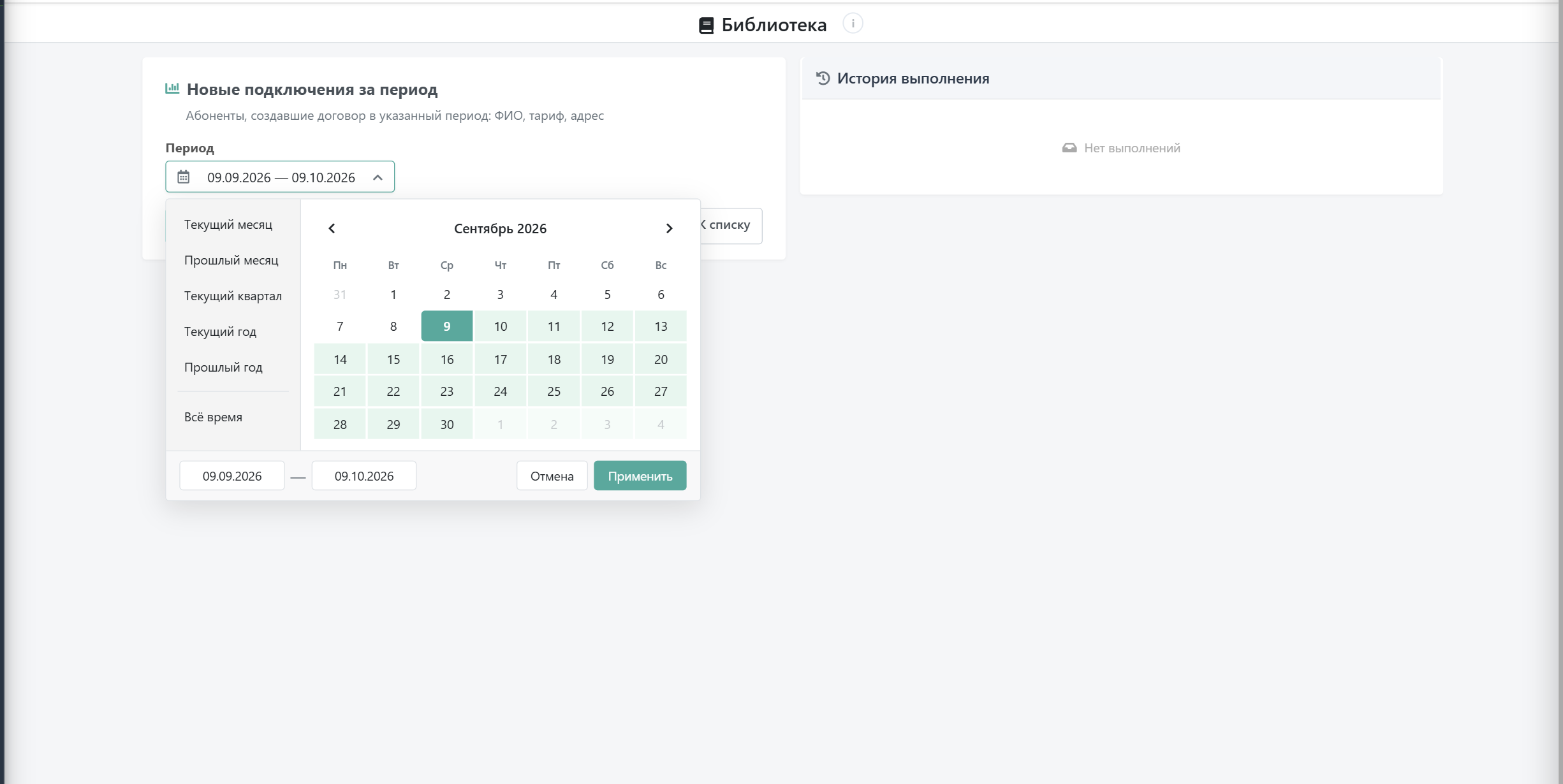Image resolution: width=1563 pixels, height=784 pixels.
Task: Pick date 8 in the calendar
Action: (393, 326)
